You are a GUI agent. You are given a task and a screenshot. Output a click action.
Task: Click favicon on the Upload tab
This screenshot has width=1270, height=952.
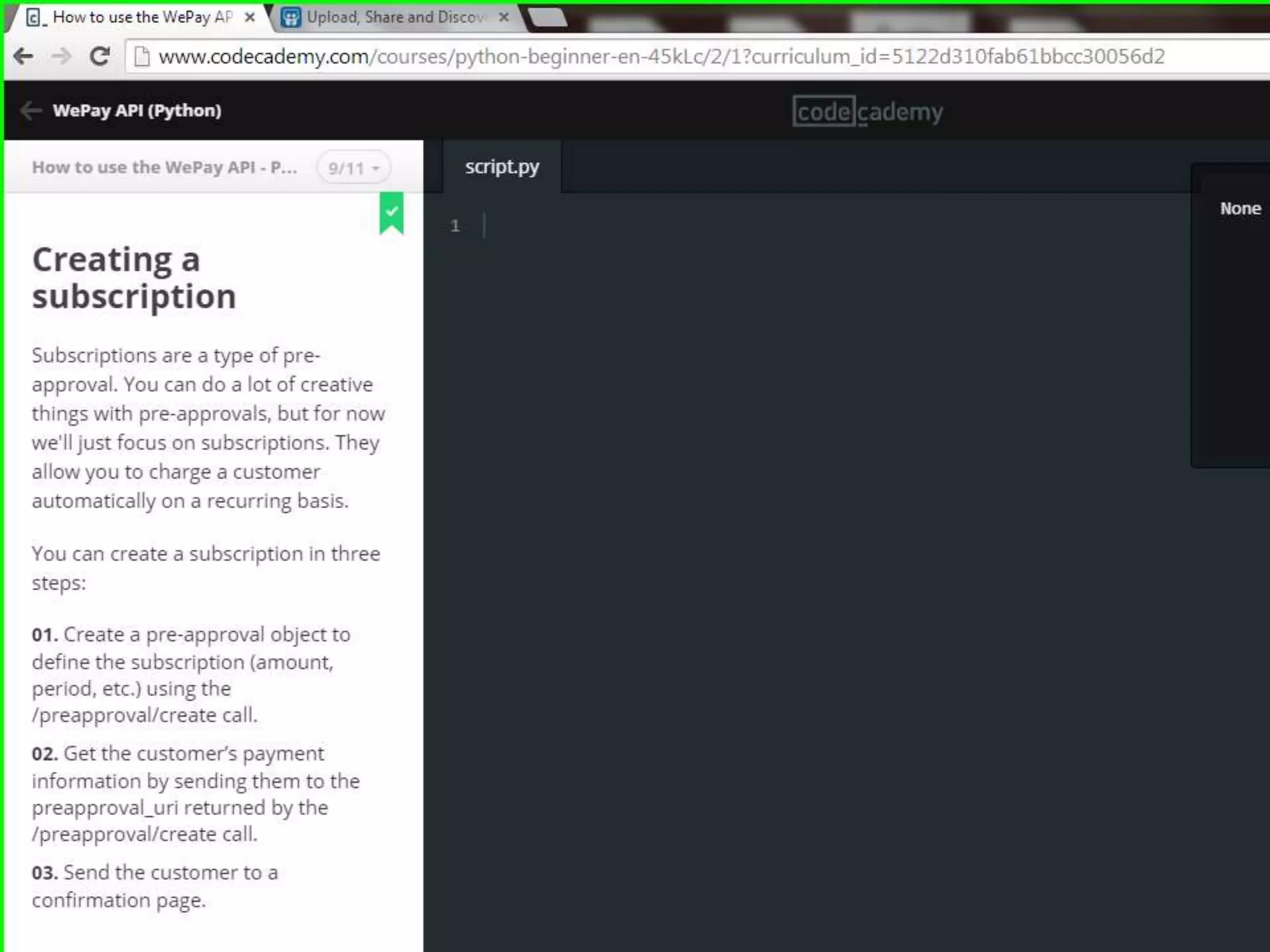[x=290, y=17]
